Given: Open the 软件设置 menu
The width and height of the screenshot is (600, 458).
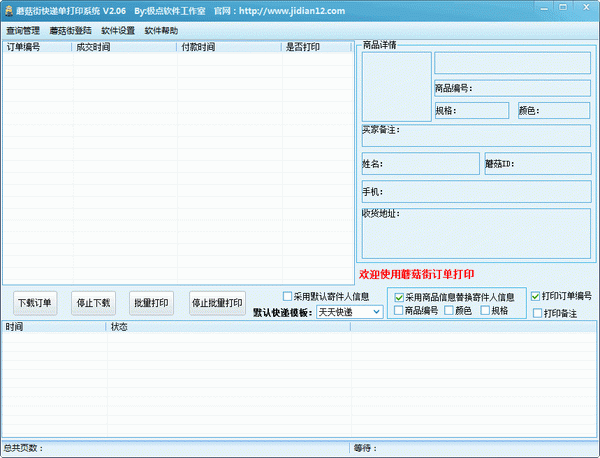Looking at the screenshot, I should (x=118, y=30).
